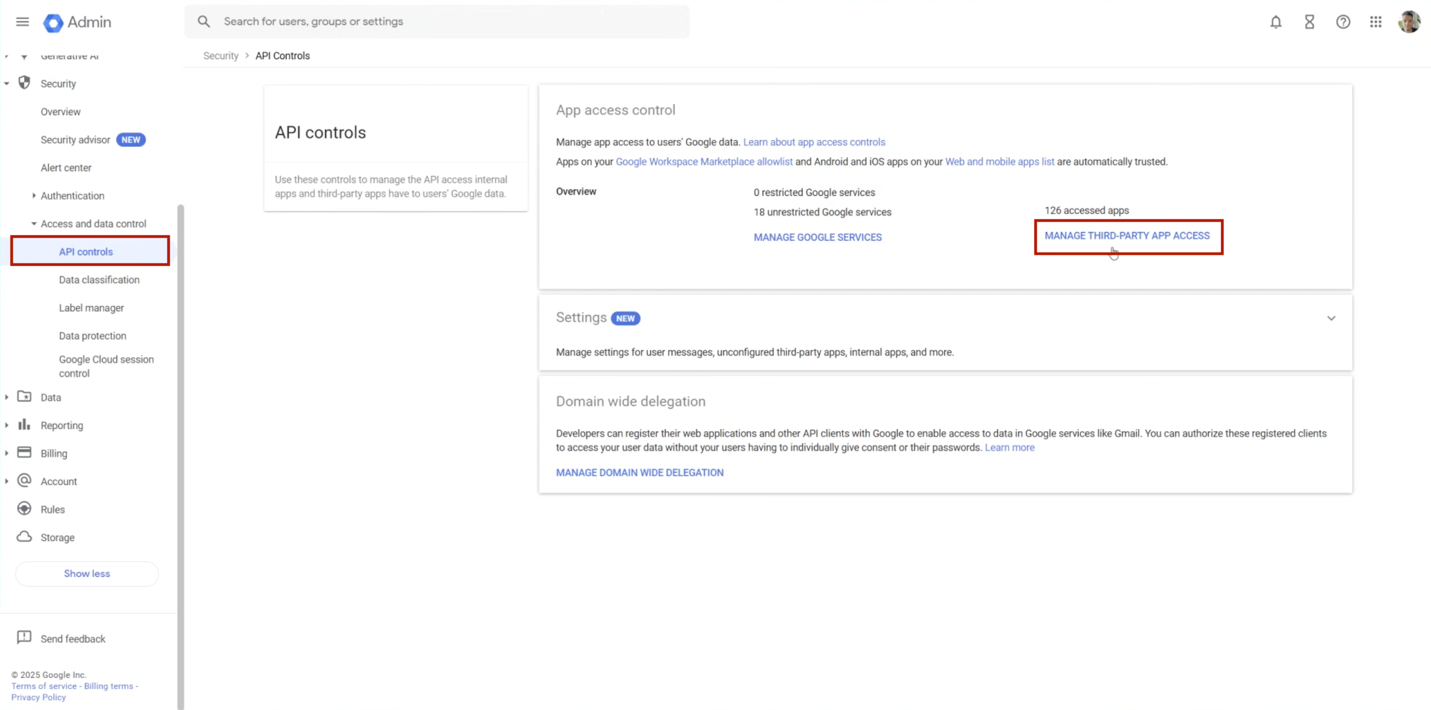Click the Storage cloud icon

(x=24, y=537)
